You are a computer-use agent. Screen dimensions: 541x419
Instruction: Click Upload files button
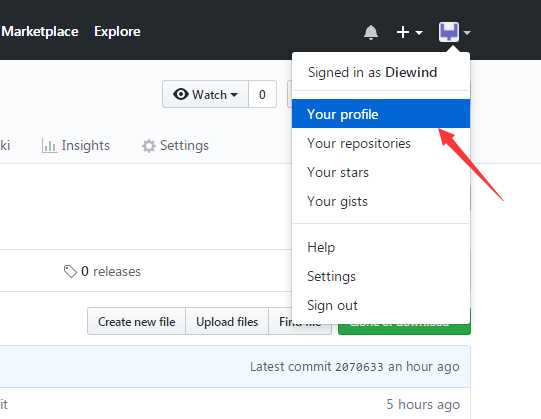pyautogui.click(x=227, y=322)
